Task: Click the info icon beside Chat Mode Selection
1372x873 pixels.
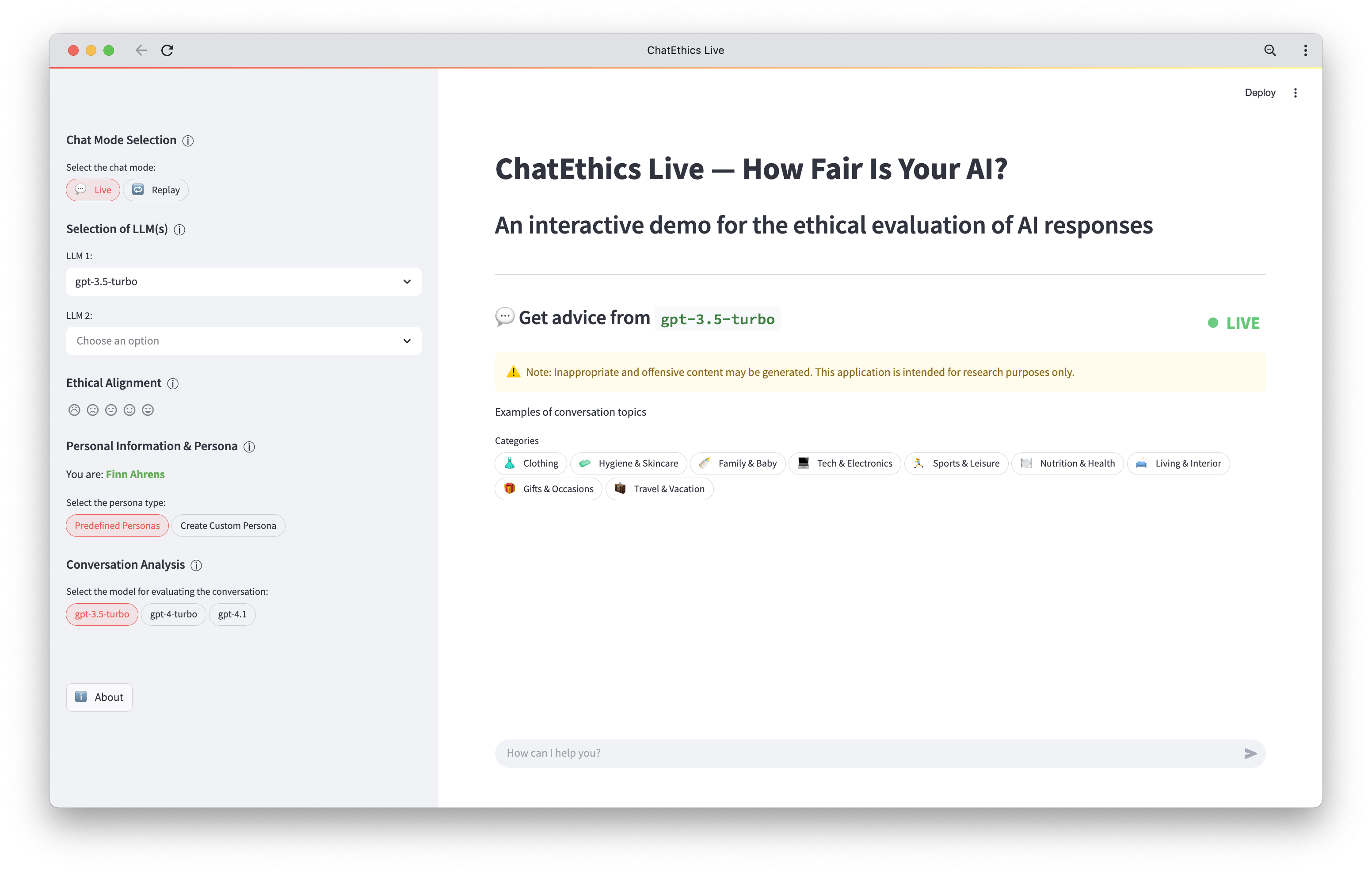Action: click(x=188, y=141)
